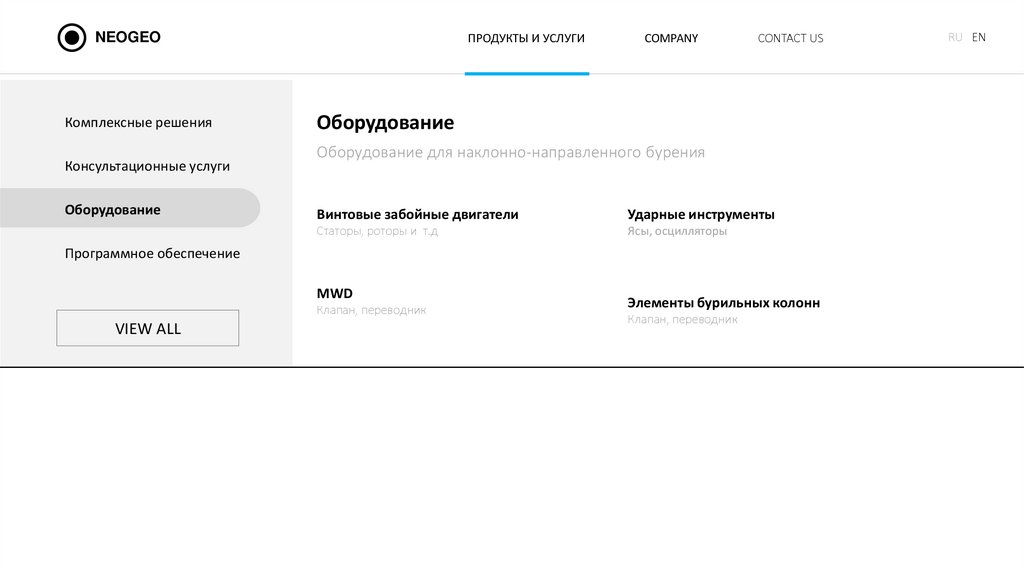Switch language to RU
1024x574 pixels.
tap(955, 37)
